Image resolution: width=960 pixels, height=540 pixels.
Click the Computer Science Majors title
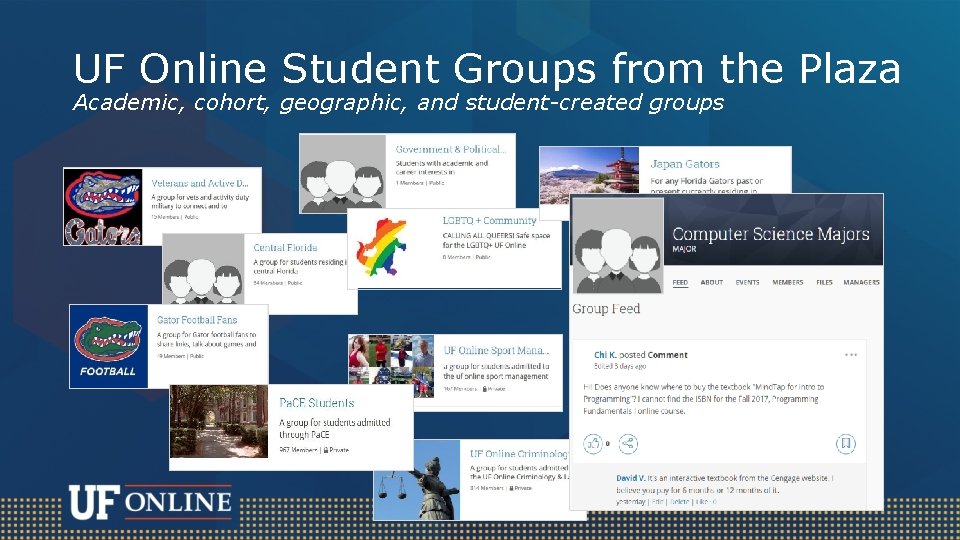[x=771, y=234]
